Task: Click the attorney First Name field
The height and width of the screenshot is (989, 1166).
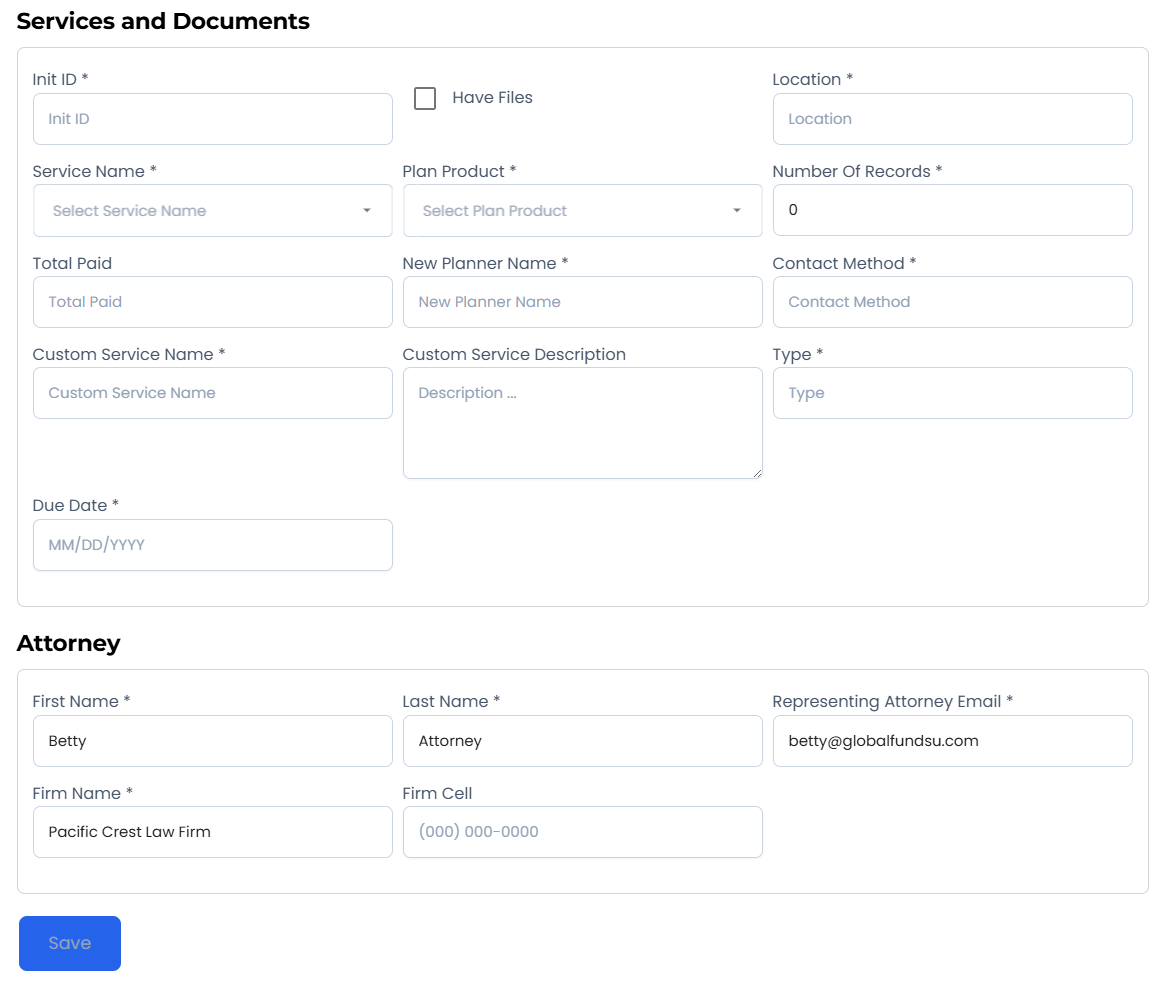Action: point(212,741)
